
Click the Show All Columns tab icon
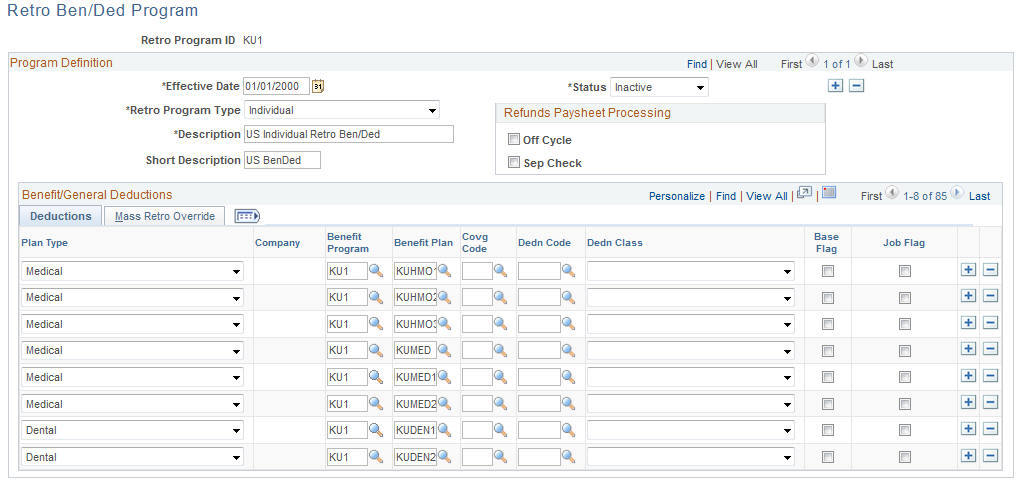click(247, 216)
